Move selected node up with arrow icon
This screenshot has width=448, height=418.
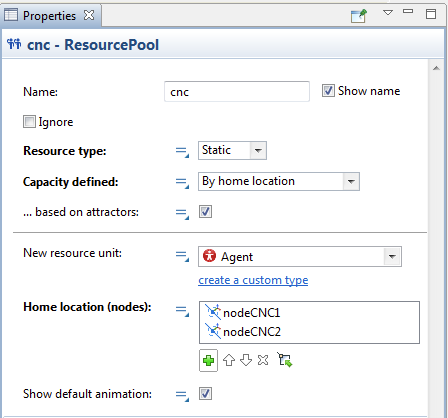point(229,360)
